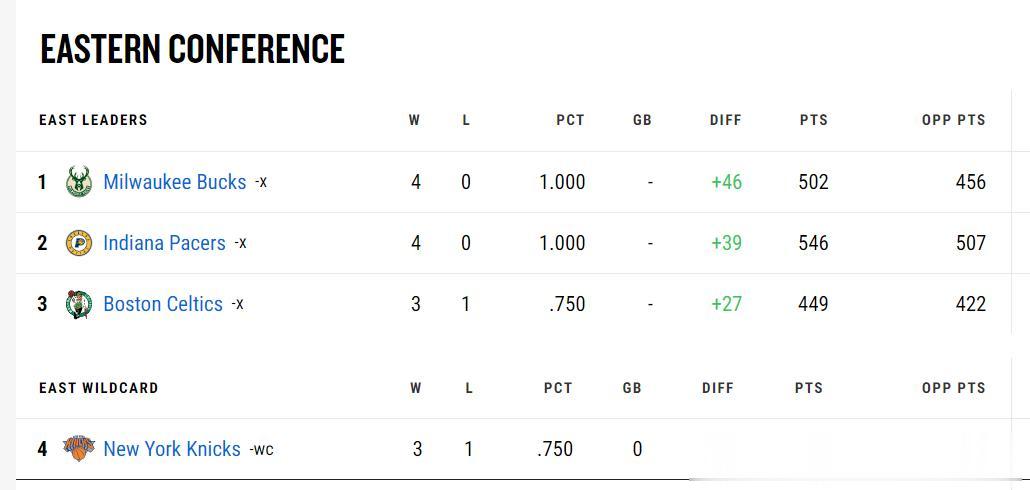This screenshot has width=1030, height=490.
Task: Click the Boston Celtics team logo
Action: click(x=79, y=304)
